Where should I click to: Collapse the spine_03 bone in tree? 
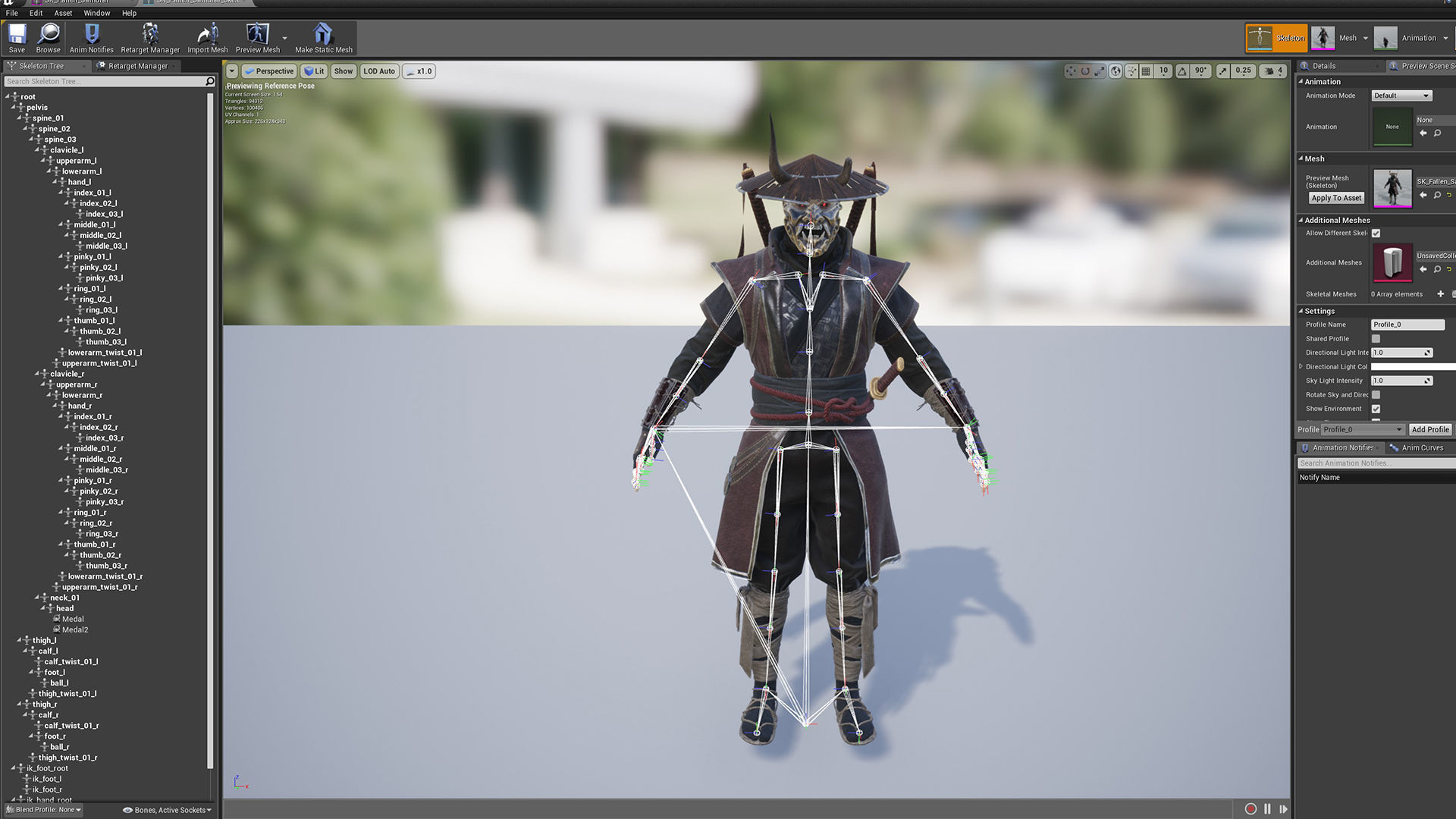pyautogui.click(x=32, y=140)
